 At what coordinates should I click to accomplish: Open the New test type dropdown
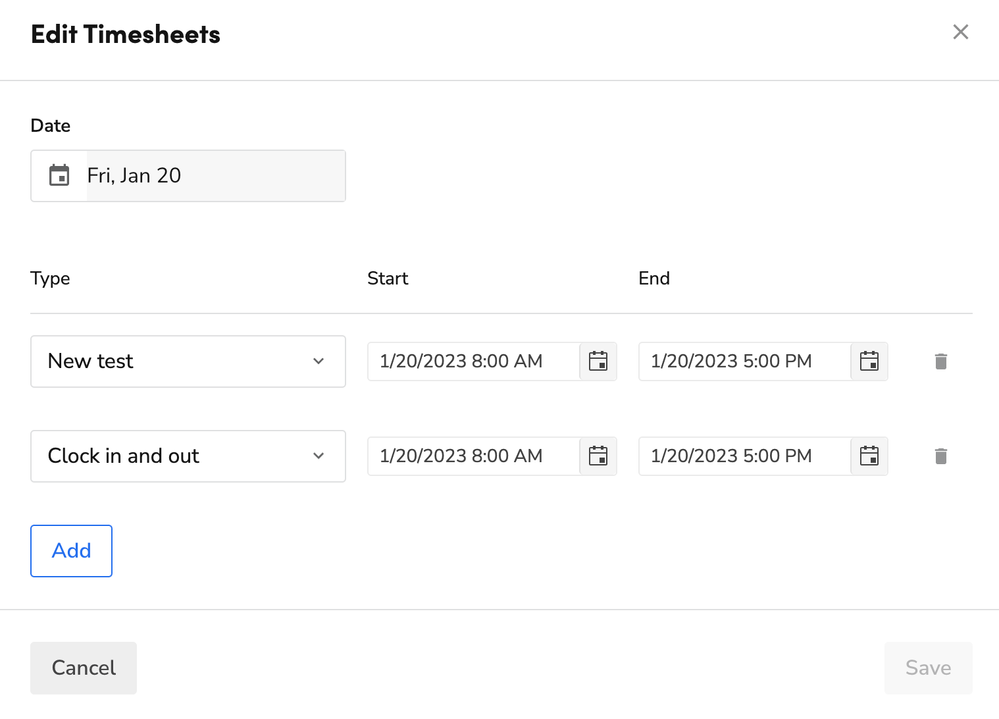coord(187,361)
